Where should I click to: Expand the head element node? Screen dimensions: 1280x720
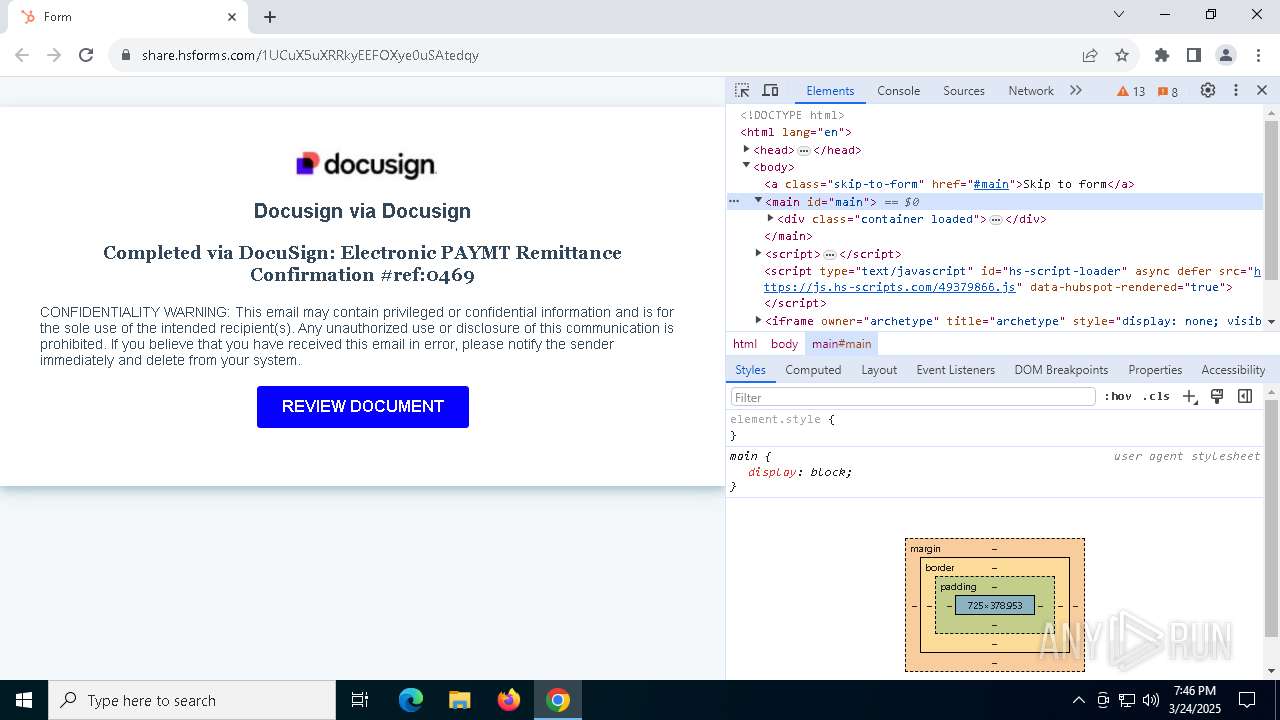746,149
